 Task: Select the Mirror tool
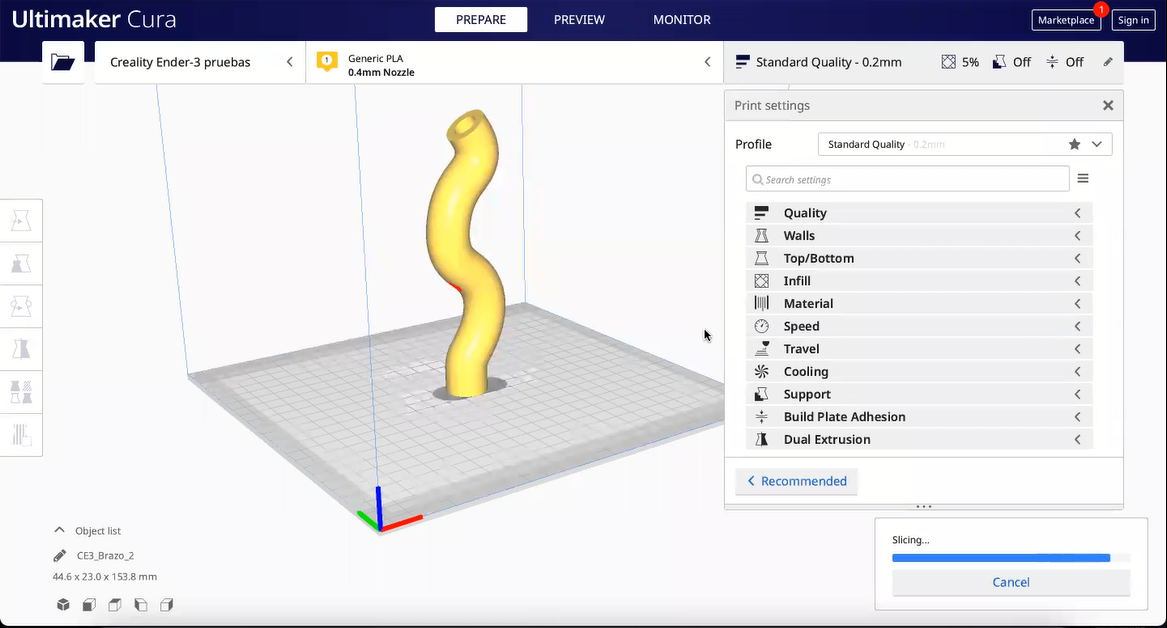[21, 348]
